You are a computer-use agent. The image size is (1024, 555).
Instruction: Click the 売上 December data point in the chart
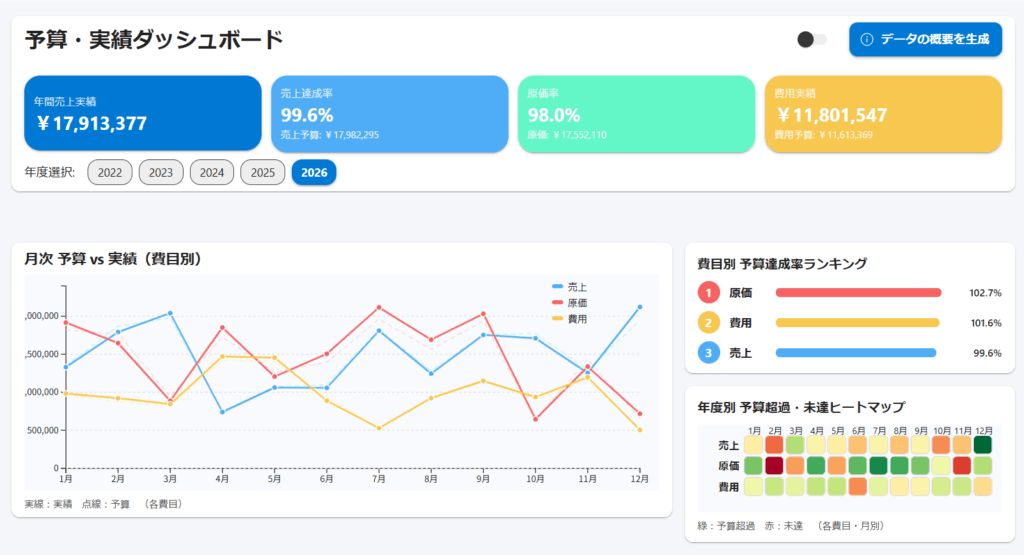(639, 307)
